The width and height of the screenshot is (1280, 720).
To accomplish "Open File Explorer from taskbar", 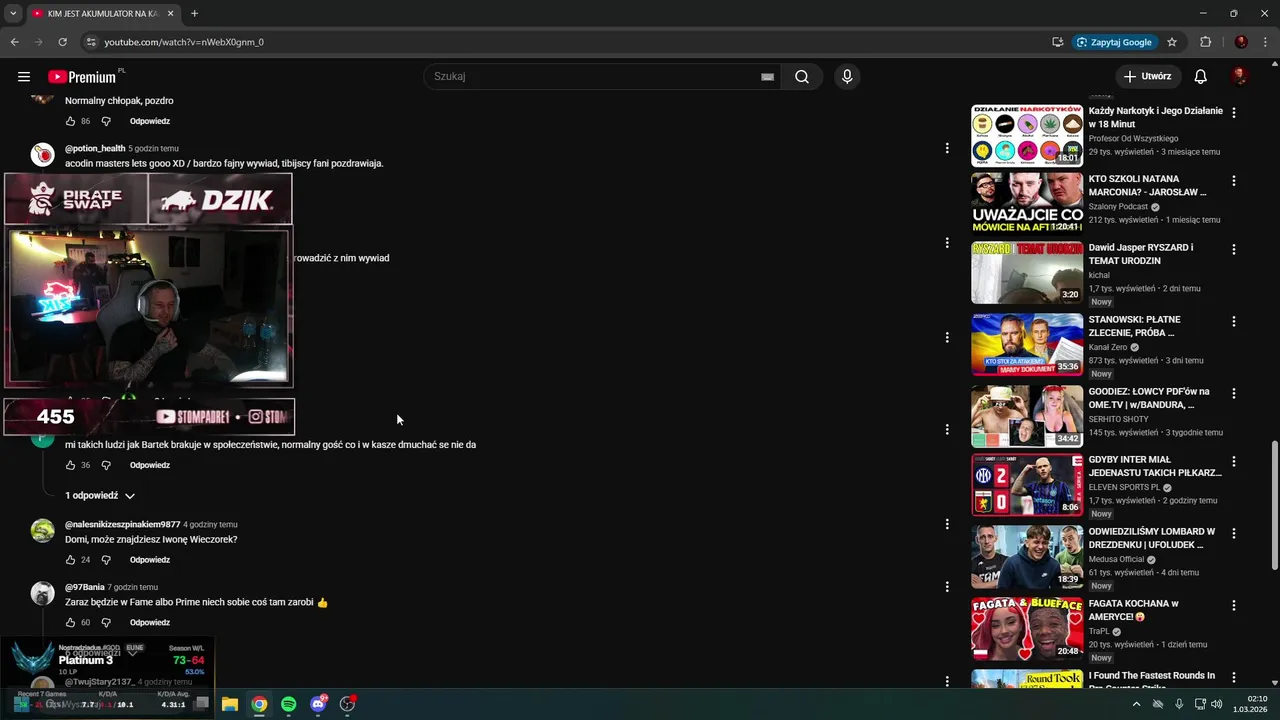I will click(229, 704).
